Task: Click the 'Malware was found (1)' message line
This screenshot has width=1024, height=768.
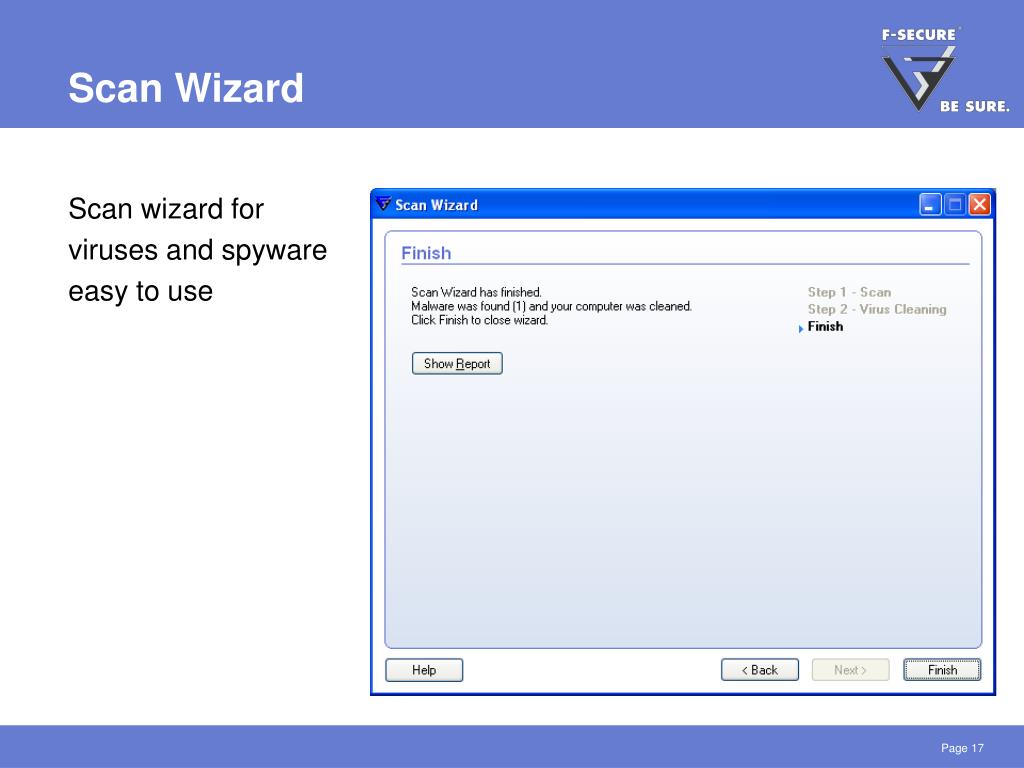Action: tap(551, 306)
